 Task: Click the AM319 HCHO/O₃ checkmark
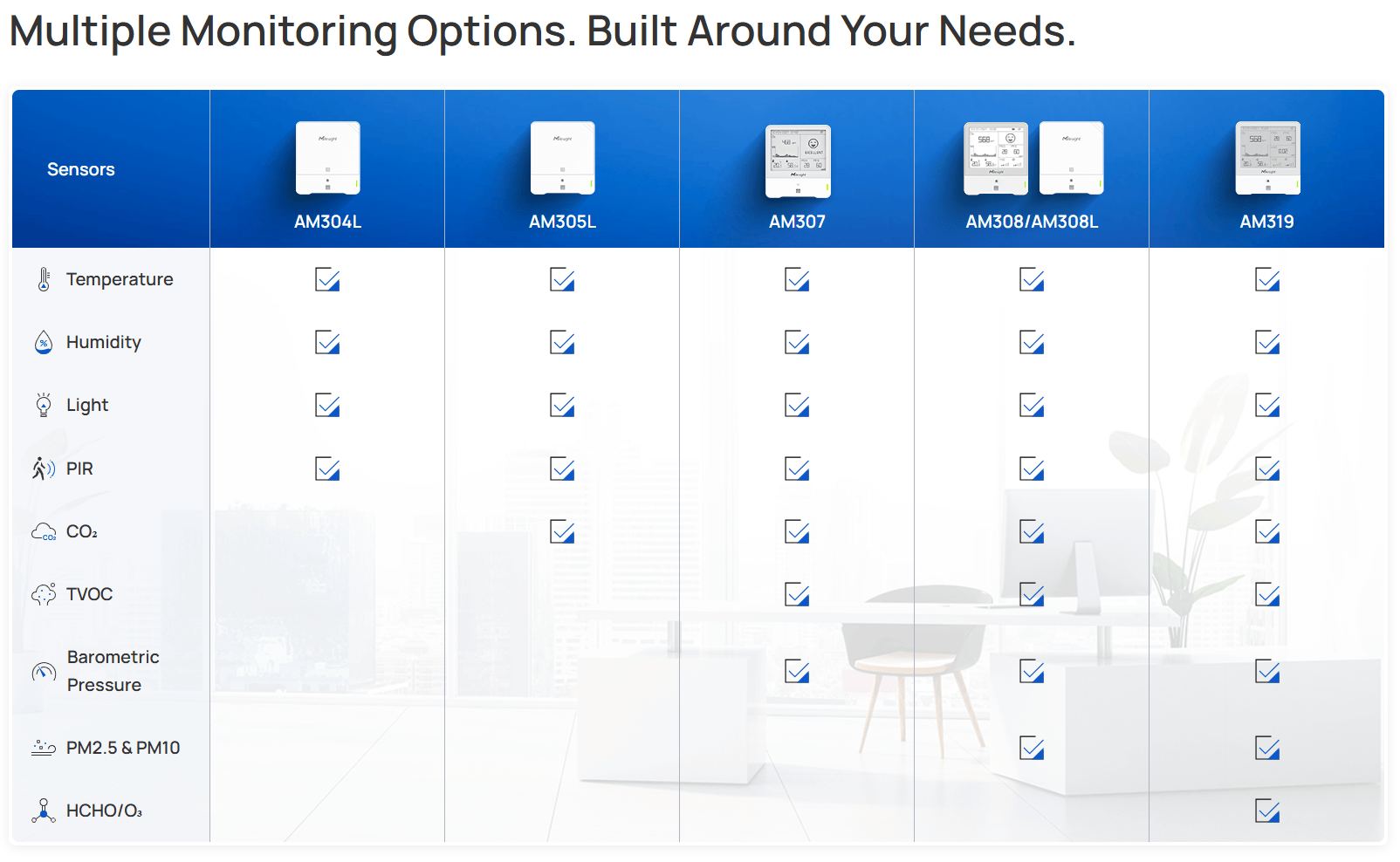(x=1266, y=811)
